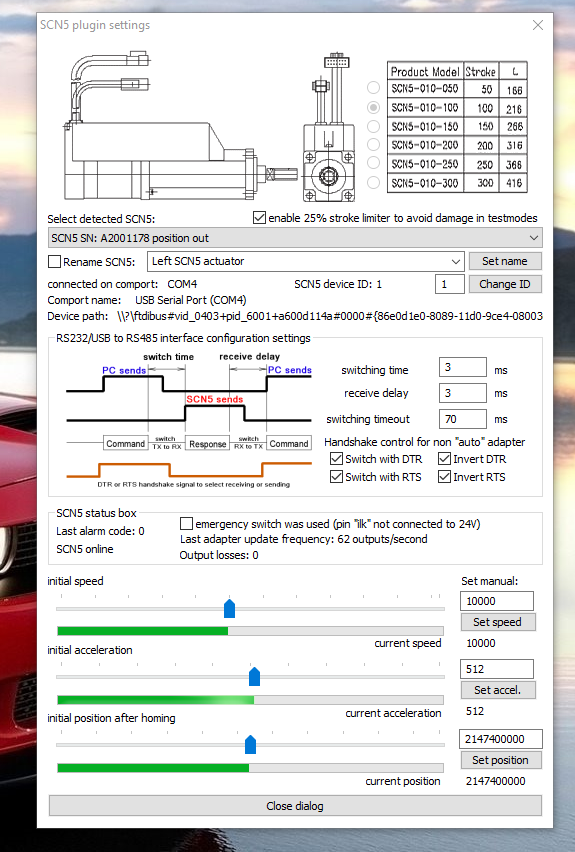Click the Change ID button

(x=505, y=284)
